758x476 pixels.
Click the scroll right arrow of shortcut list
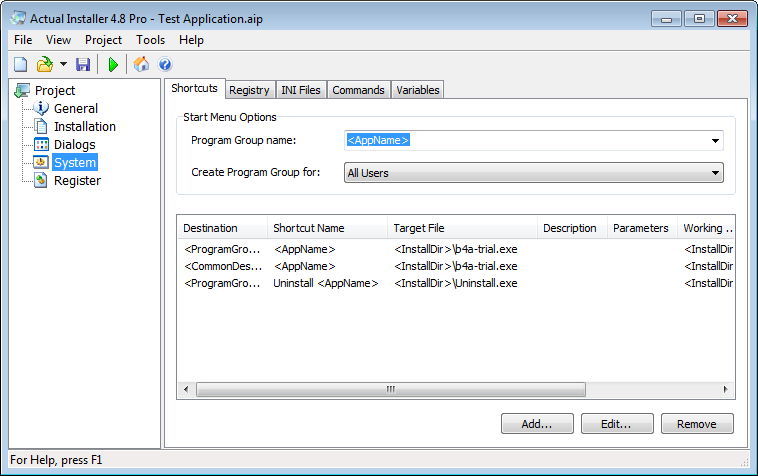[x=725, y=389]
